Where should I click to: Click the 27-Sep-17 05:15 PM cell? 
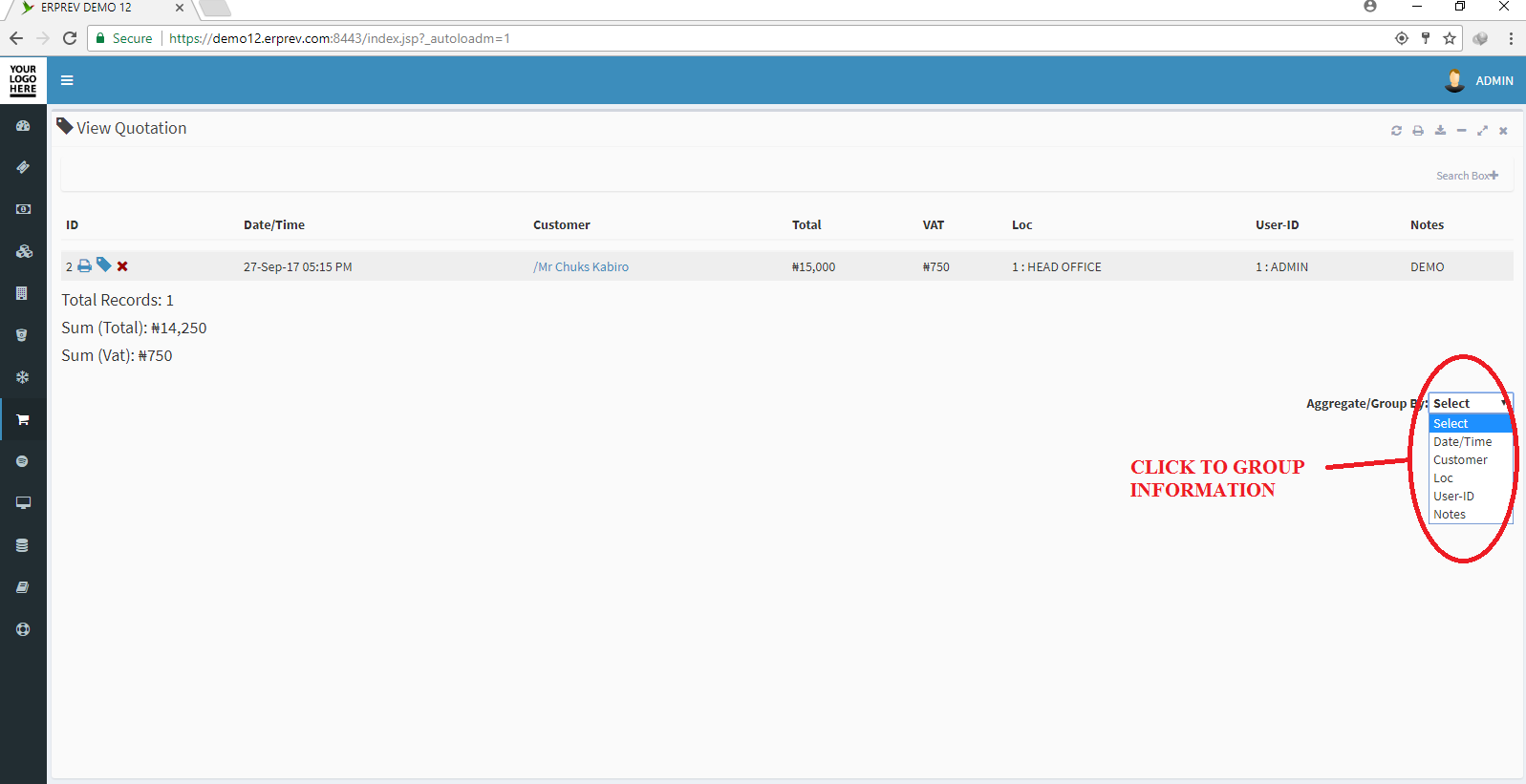click(x=298, y=267)
